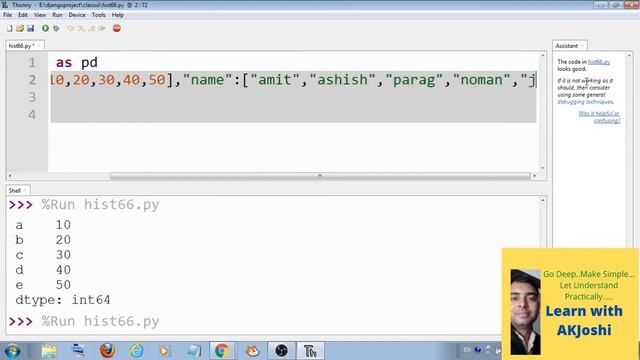Image resolution: width=640 pixels, height=360 pixels.
Task: Open Windows Media Player from the taskbar
Action: pyautogui.click(x=164, y=351)
